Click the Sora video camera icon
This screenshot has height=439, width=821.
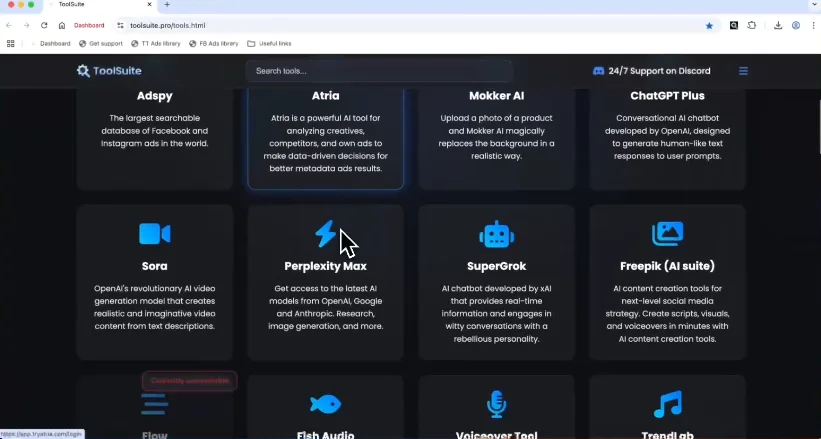click(x=154, y=234)
